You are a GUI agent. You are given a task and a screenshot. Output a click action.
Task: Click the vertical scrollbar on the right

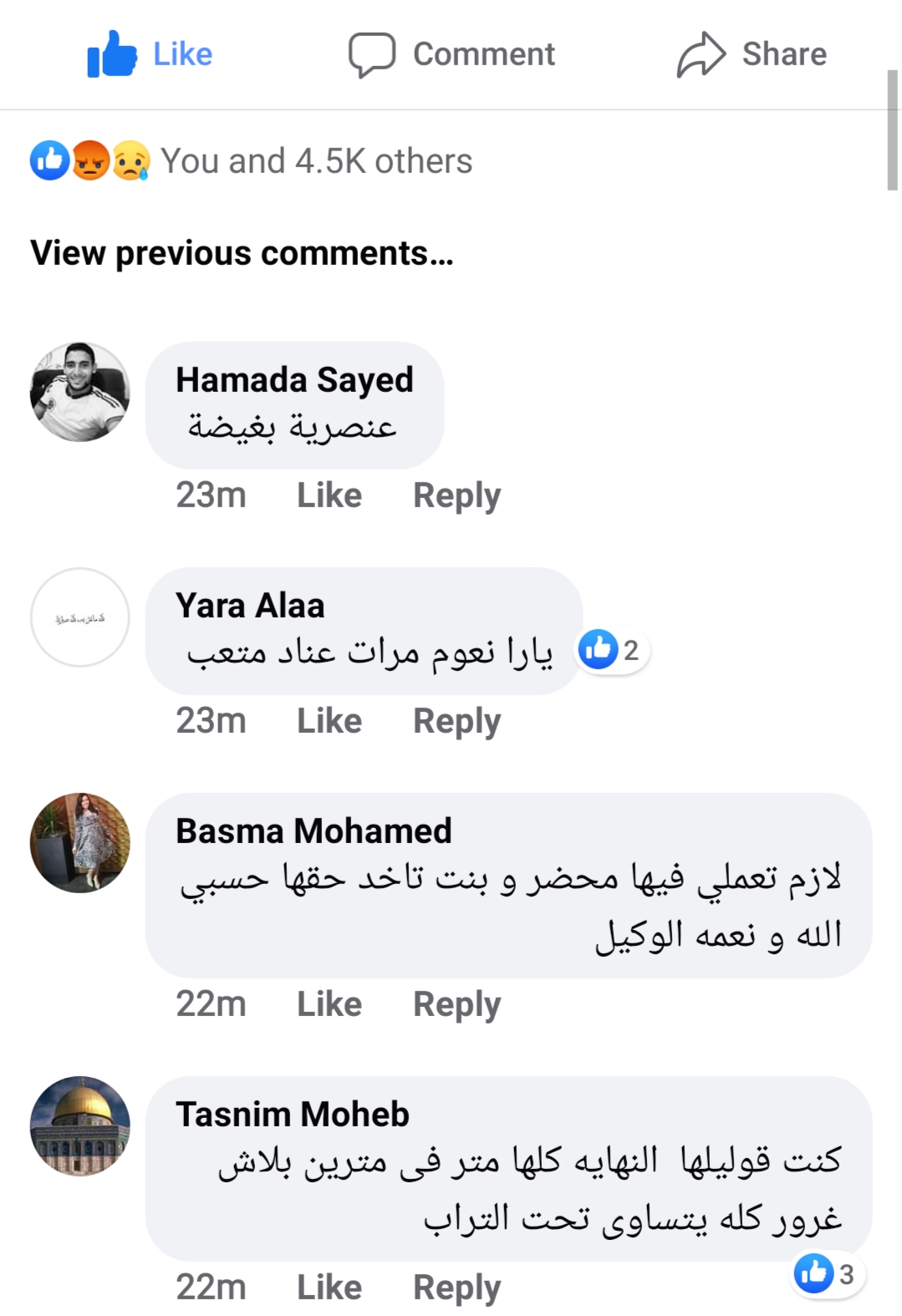(892, 130)
